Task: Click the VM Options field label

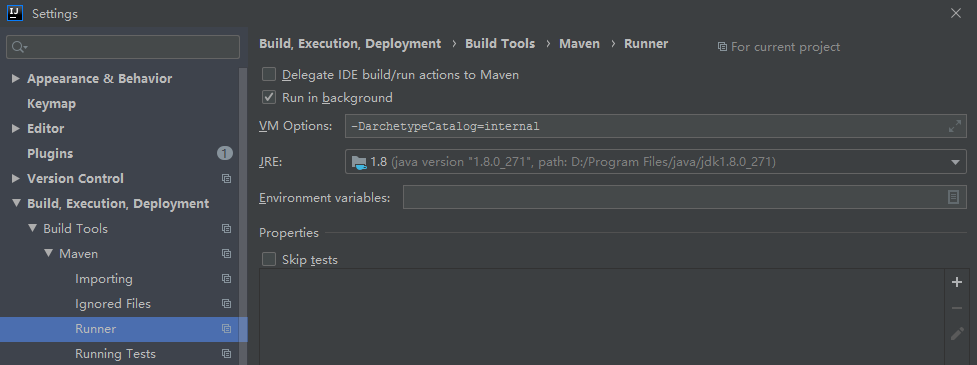Action: point(295,126)
